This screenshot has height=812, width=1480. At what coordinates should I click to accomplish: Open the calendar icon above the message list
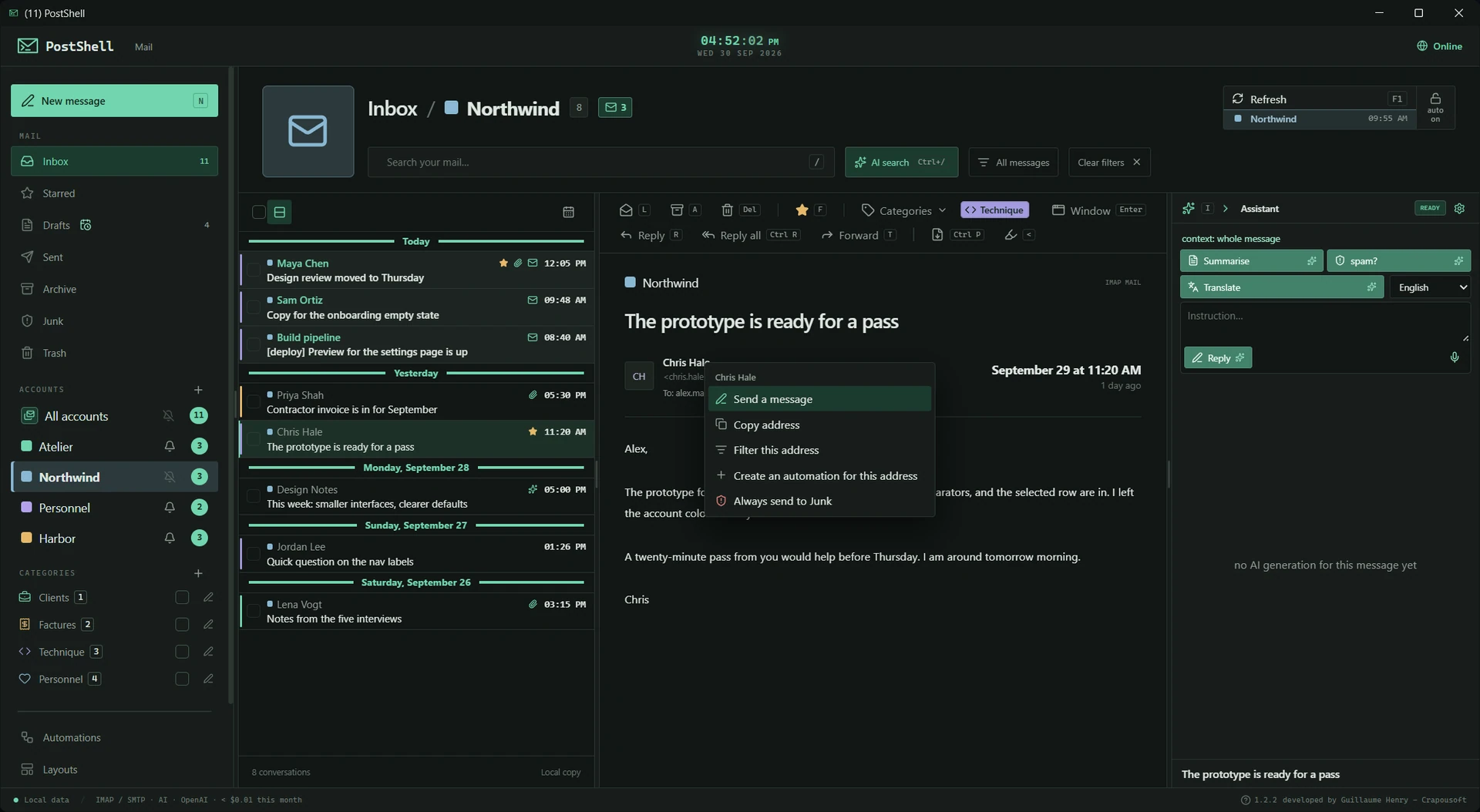(x=568, y=212)
